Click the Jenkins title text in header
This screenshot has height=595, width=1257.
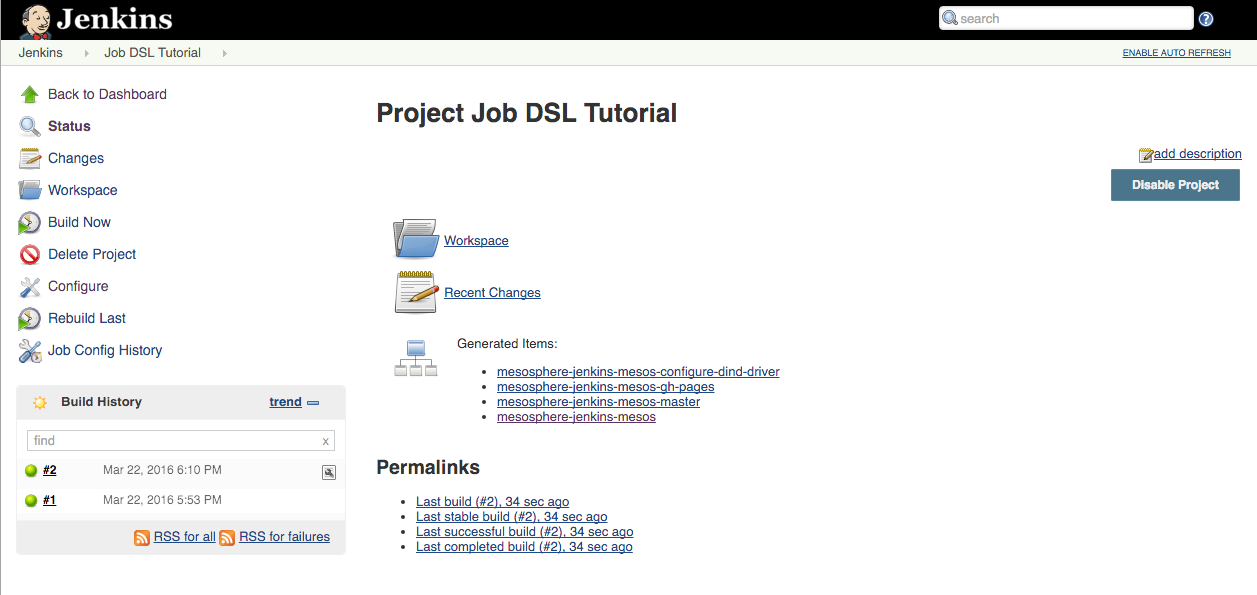114,19
